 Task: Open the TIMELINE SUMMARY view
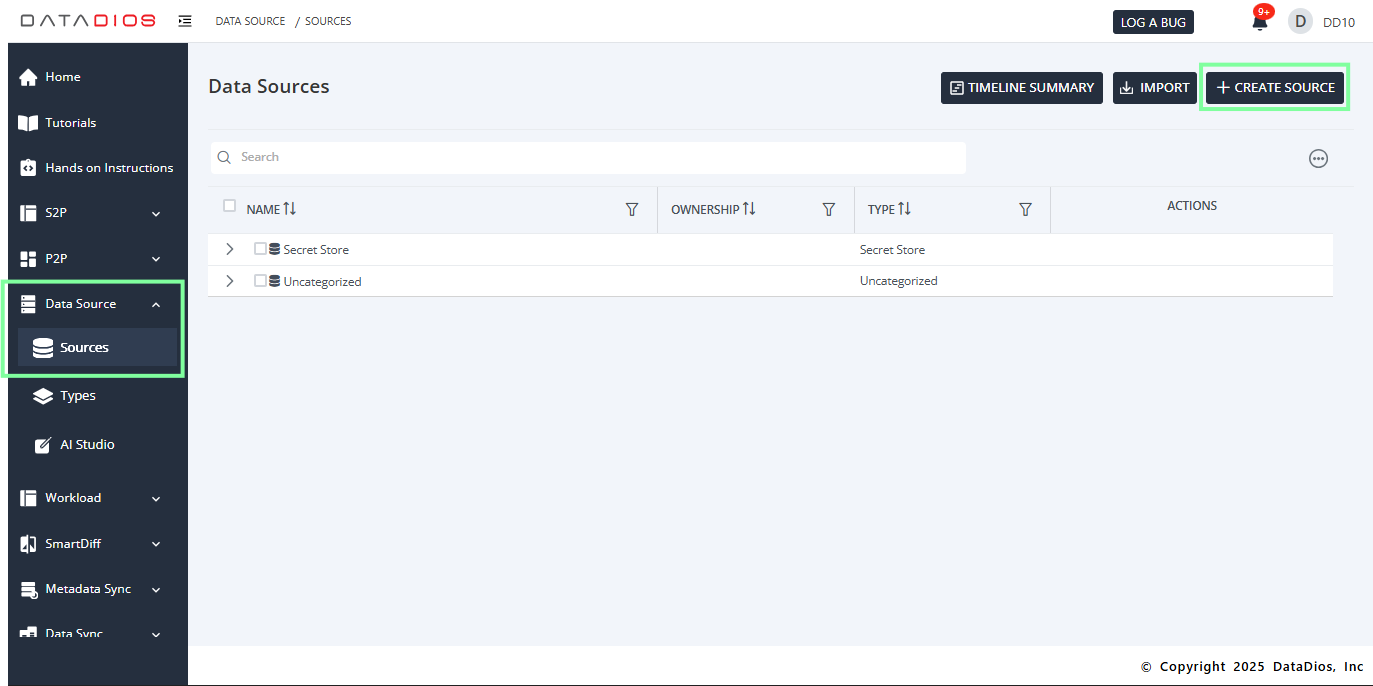click(x=1021, y=87)
